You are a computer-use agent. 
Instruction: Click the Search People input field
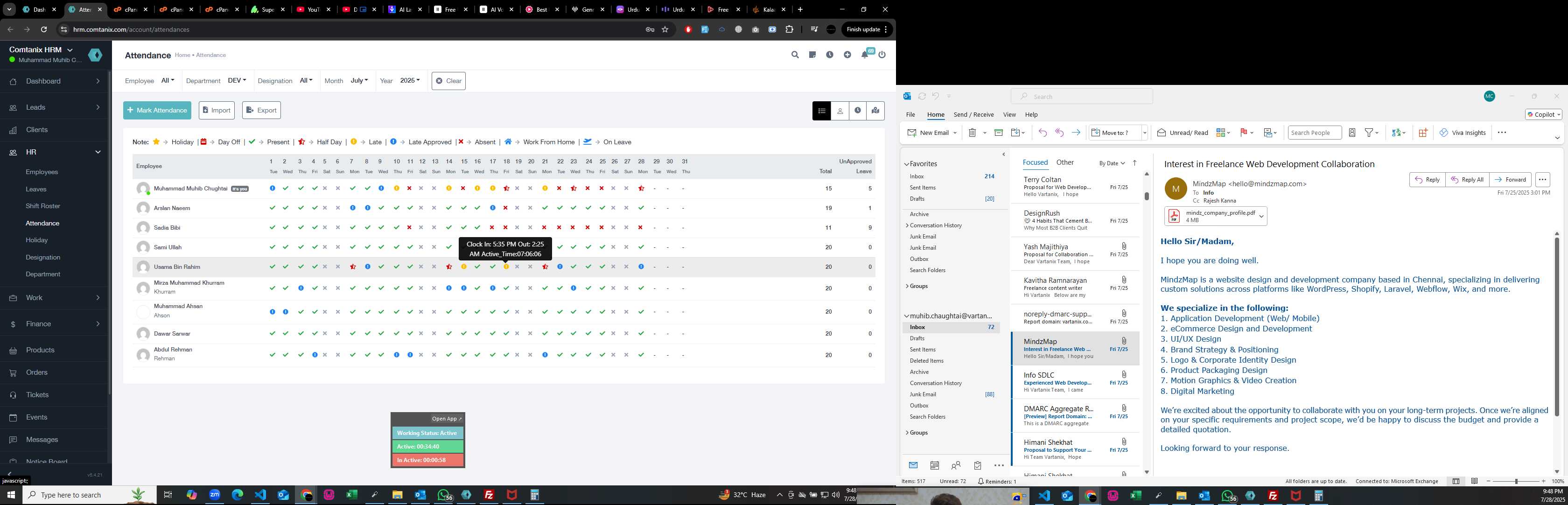pos(1314,133)
